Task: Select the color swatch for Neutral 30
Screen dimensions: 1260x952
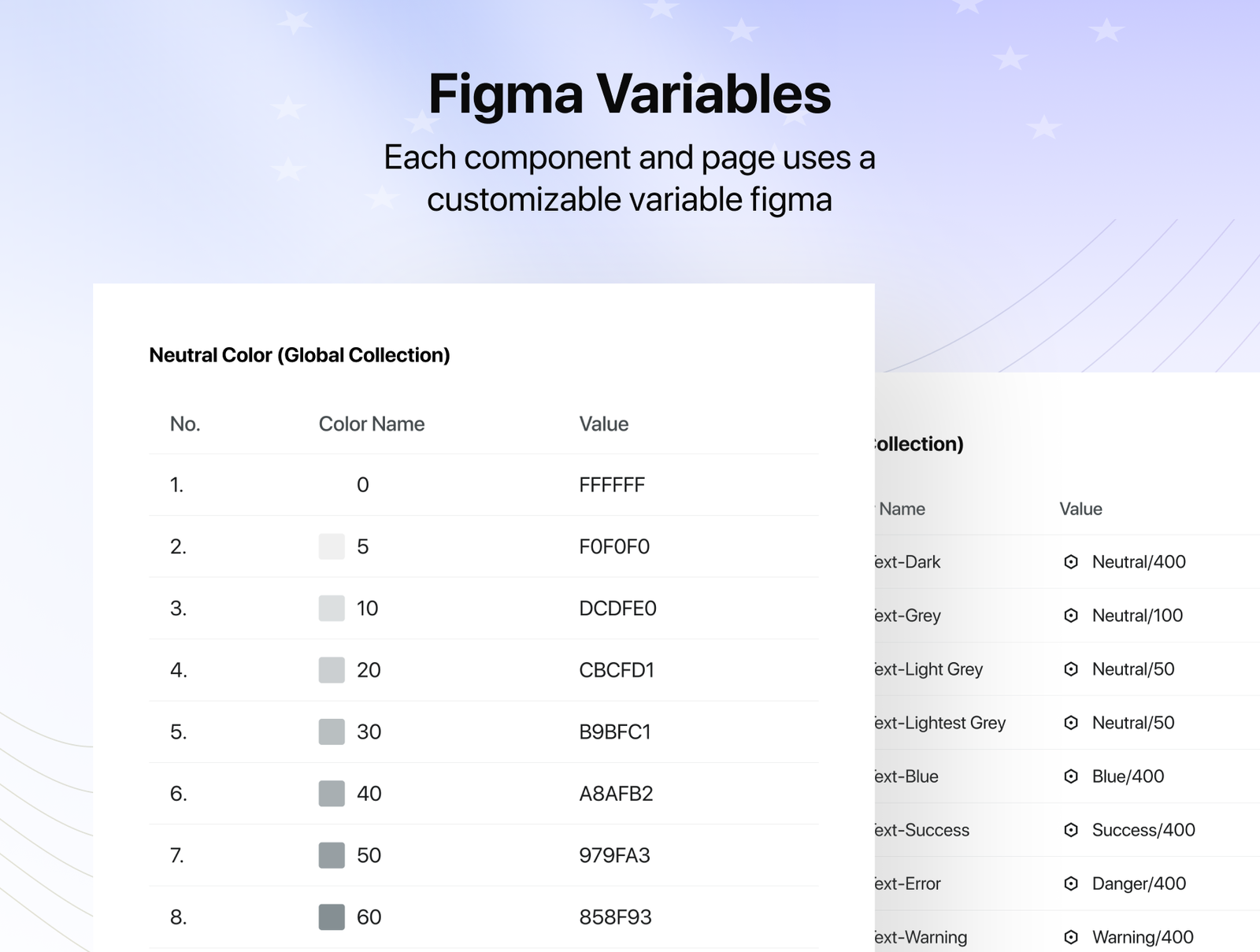Action: pos(332,732)
